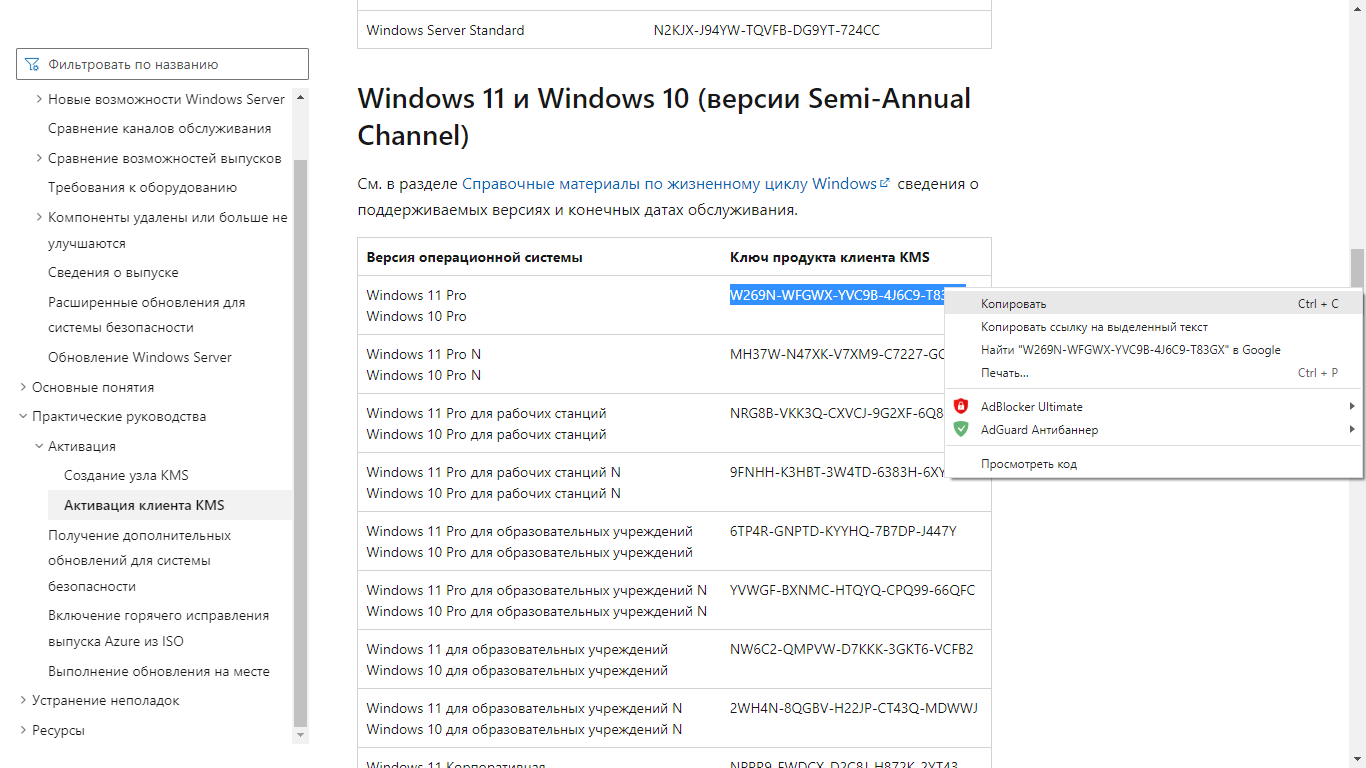Open the Создание узла KMS page
Image resolution: width=1366 pixels, height=768 pixels.
click(x=126, y=476)
